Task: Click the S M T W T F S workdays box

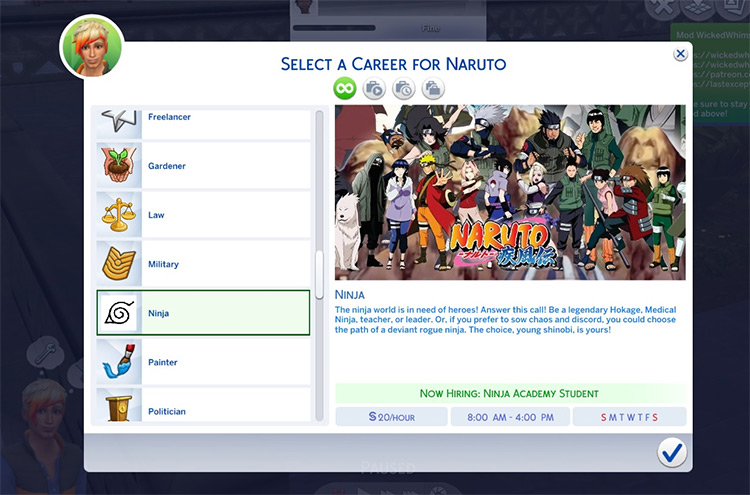Action: click(x=629, y=417)
